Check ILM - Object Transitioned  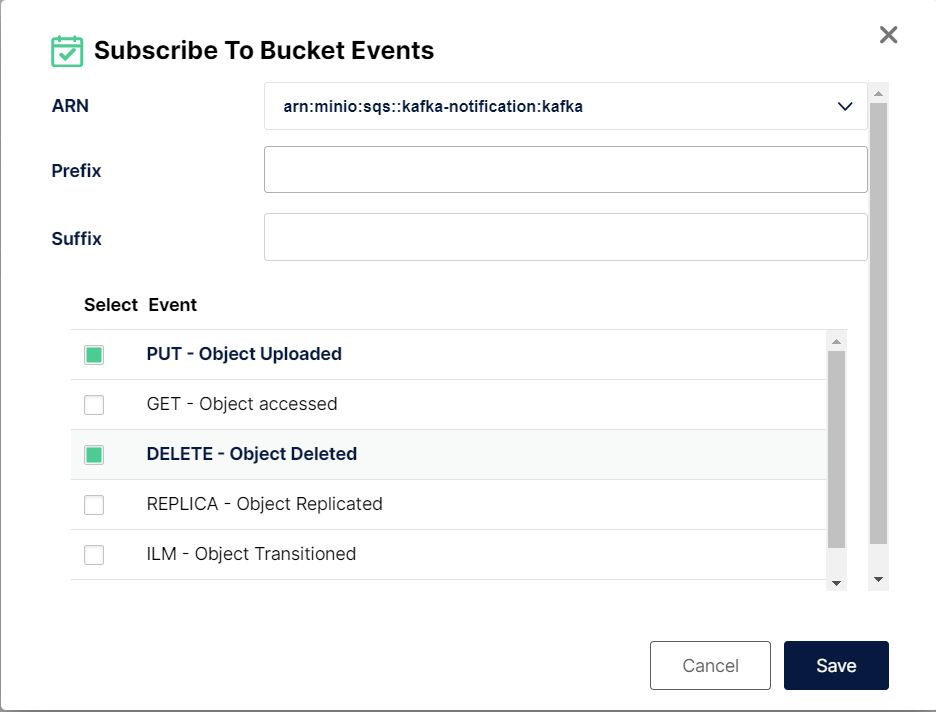(93, 554)
